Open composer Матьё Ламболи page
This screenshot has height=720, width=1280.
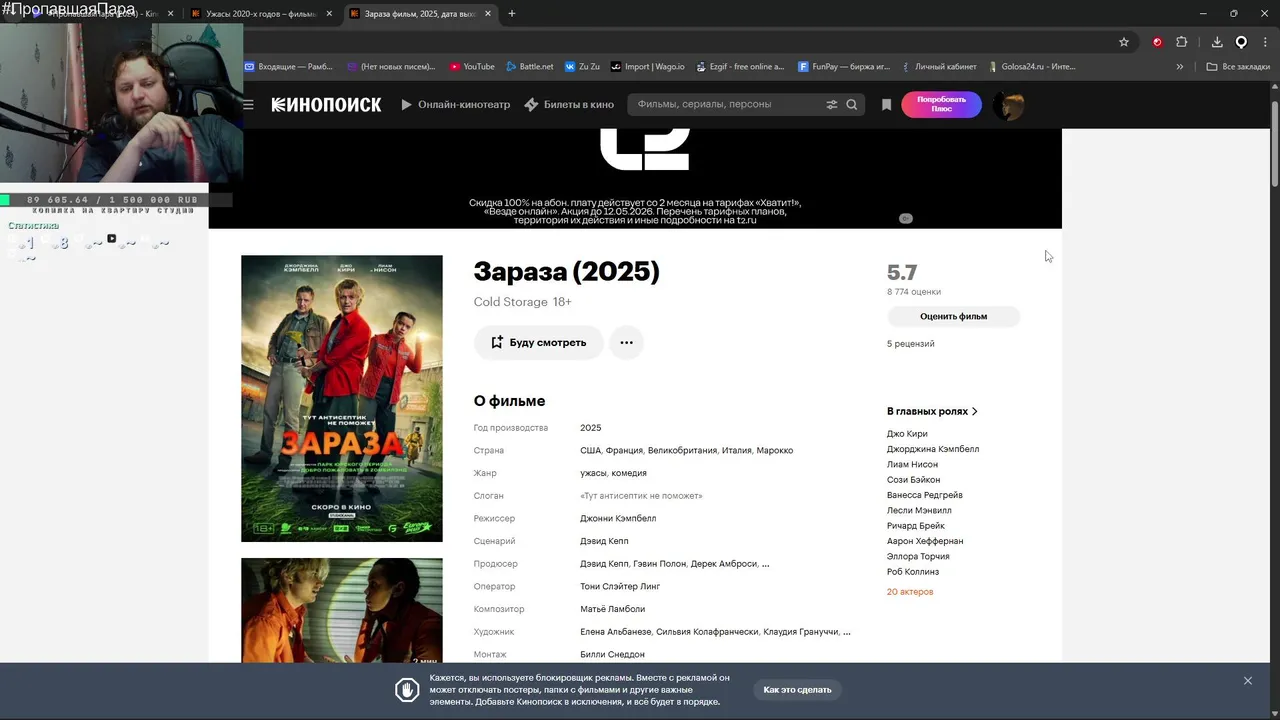(612, 609)
